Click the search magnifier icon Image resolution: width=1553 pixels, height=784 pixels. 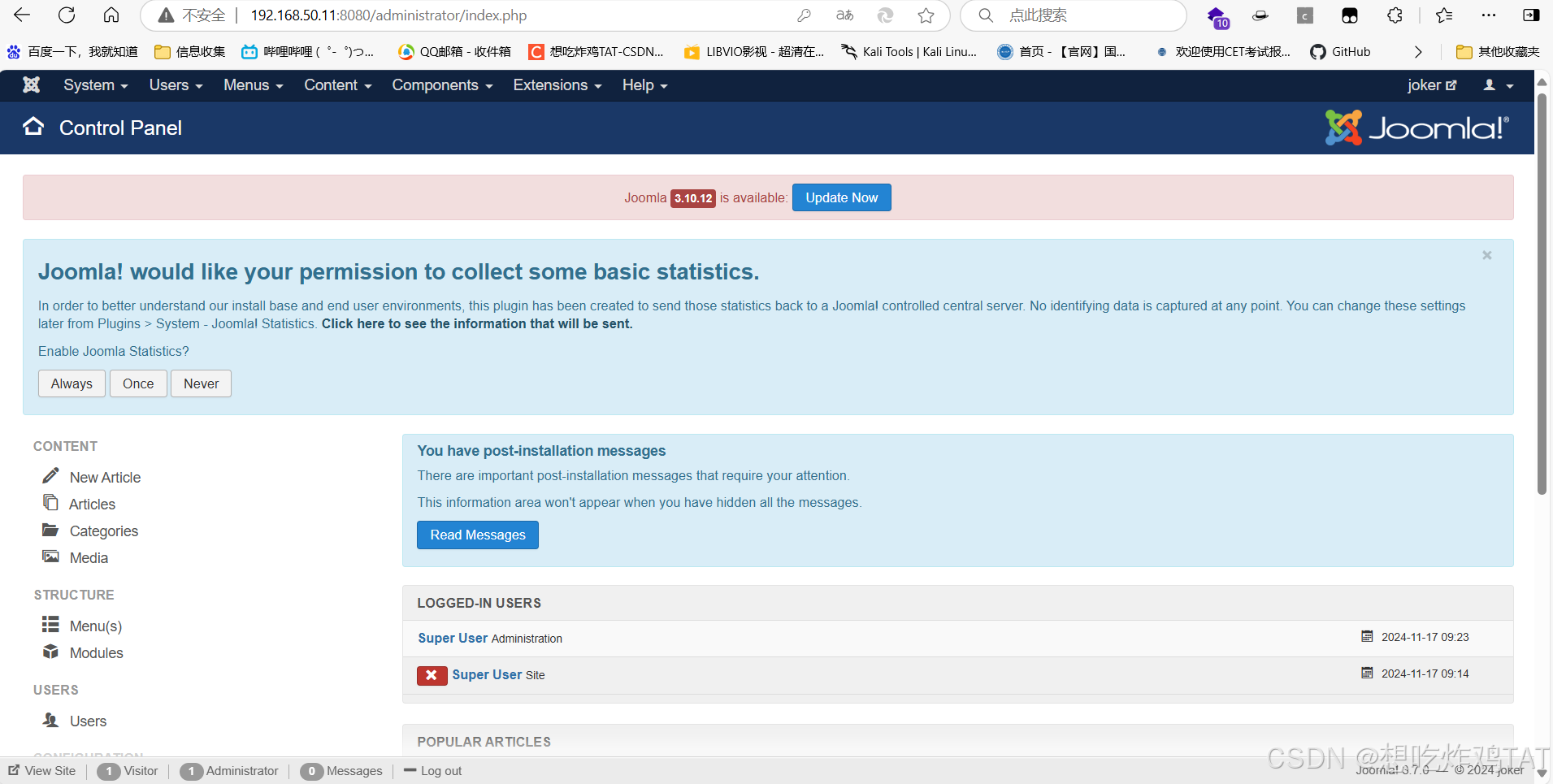[986, 15]
